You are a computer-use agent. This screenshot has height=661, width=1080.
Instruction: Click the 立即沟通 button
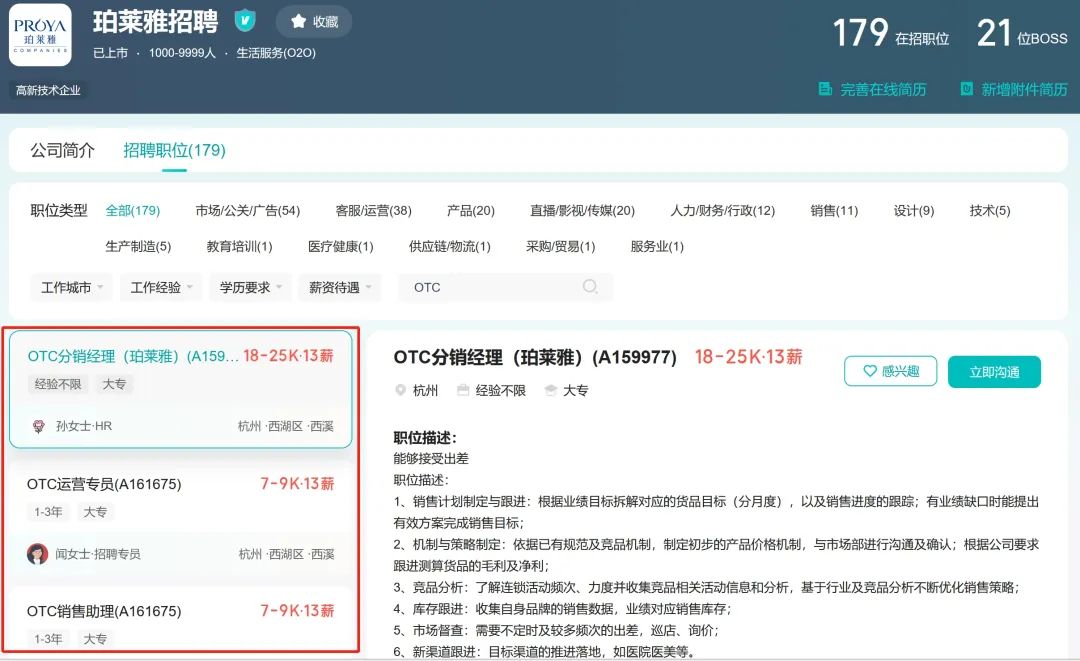(x=994, y=372)
